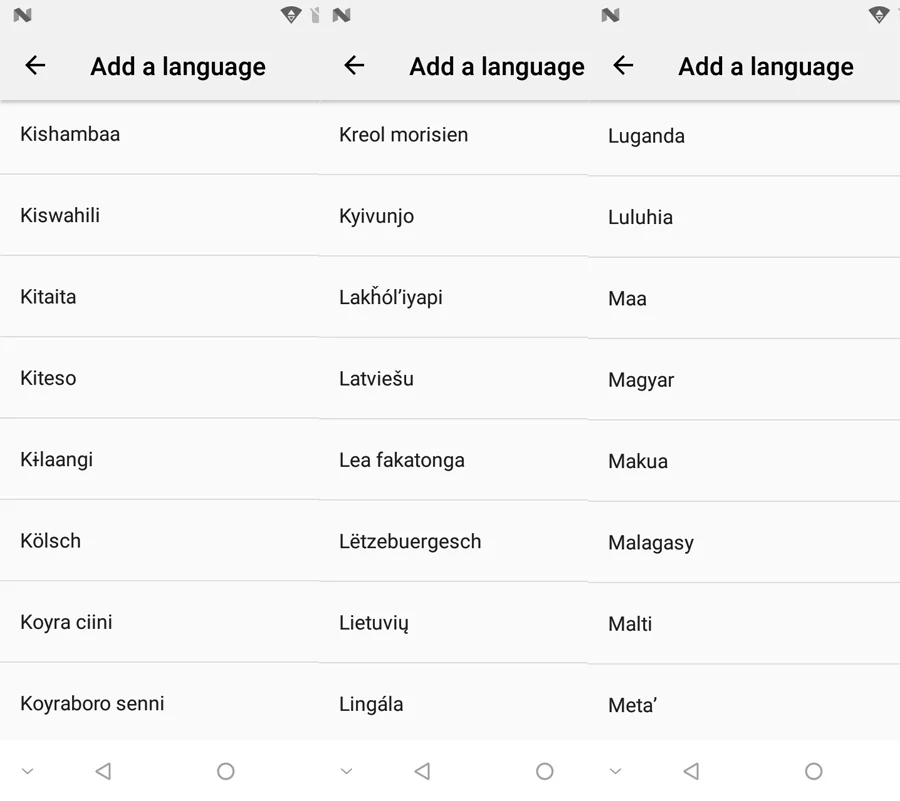Tap back arrow above Luganda list
900x801 pixels.
click(x=623, y=65)
